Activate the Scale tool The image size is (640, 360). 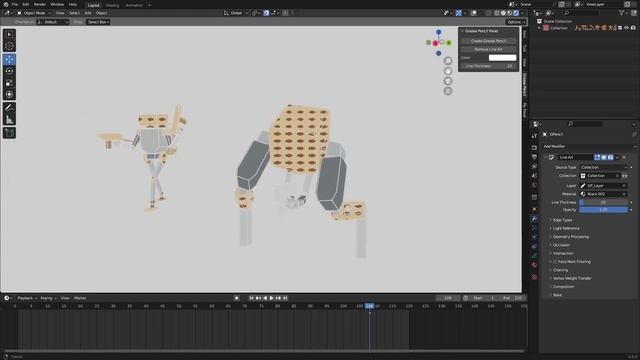pos(9,83)
